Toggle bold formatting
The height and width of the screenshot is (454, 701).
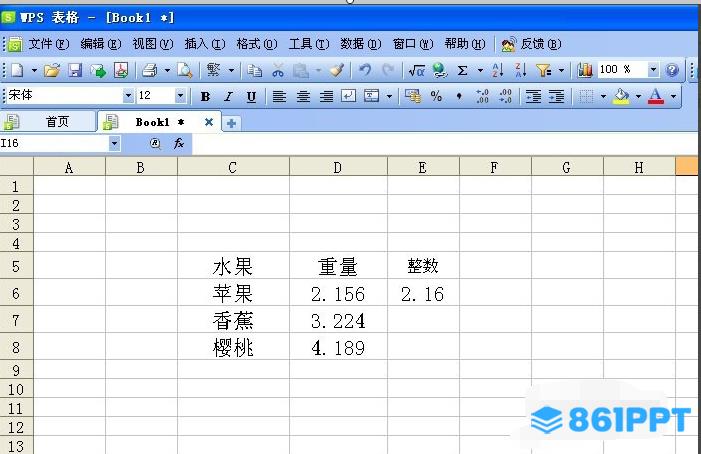coord(205,97)
